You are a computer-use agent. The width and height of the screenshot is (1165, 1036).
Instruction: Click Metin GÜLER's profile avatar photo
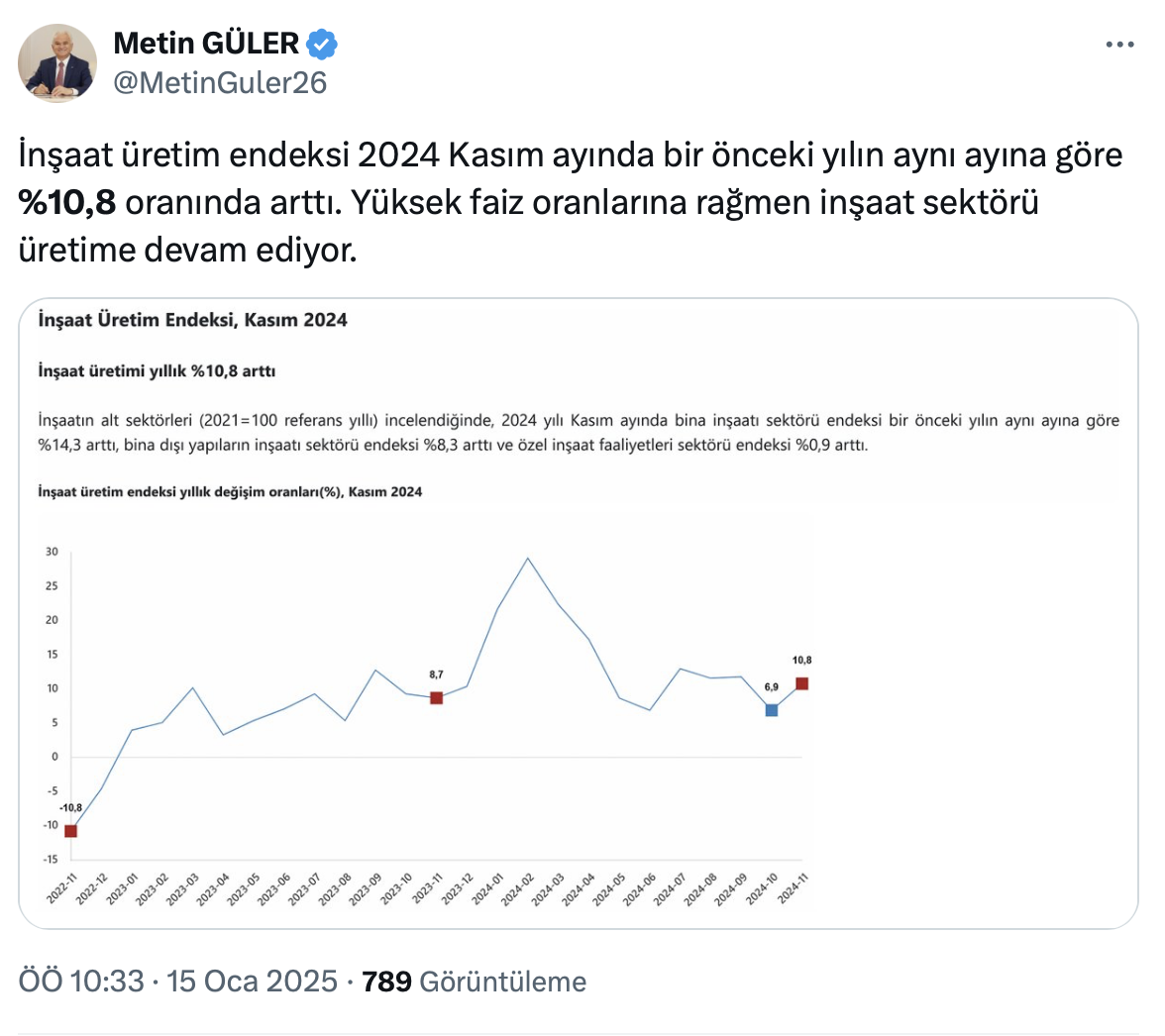coord(57,62)
